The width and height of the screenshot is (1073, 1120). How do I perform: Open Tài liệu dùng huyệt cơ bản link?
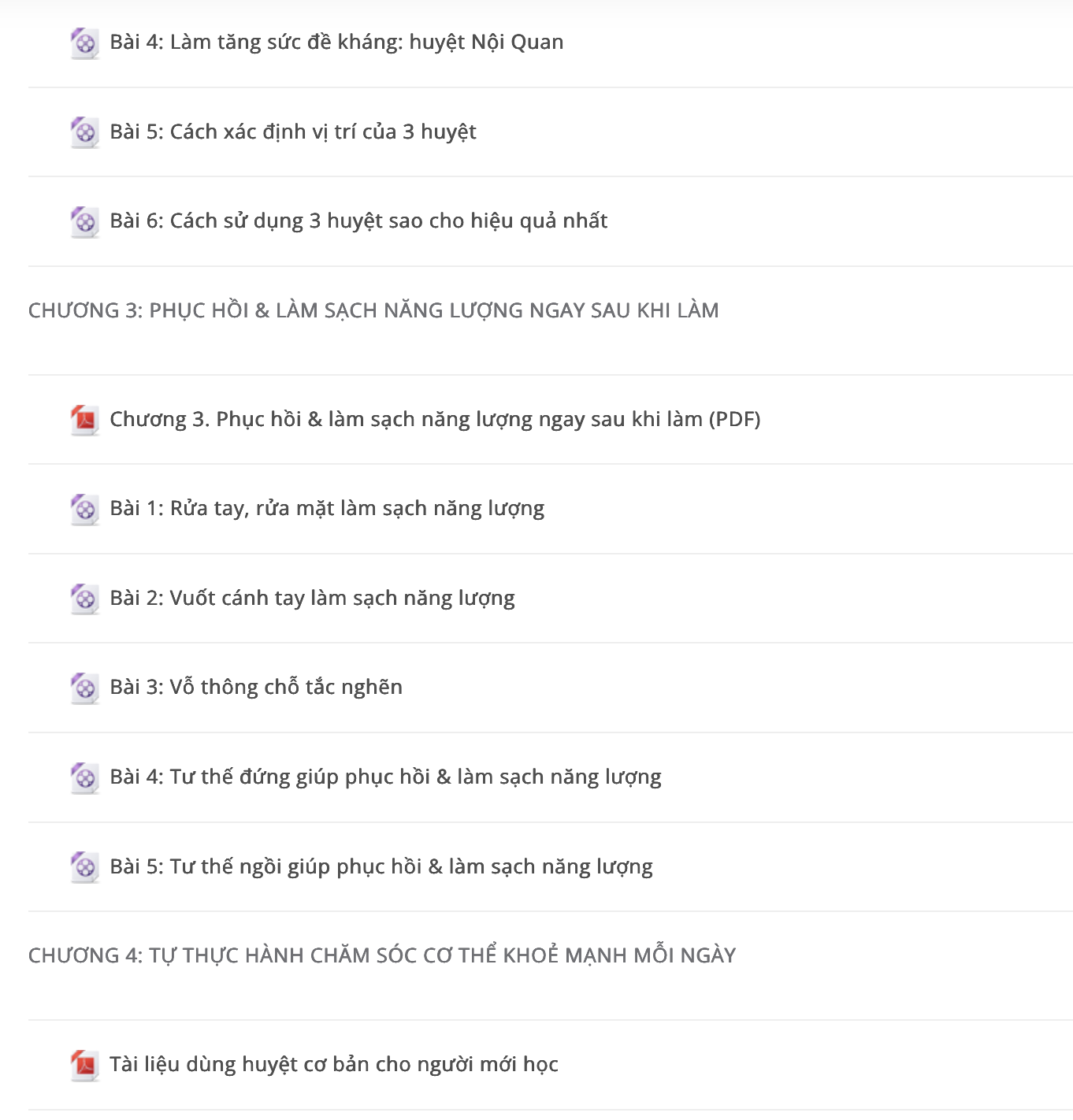pos(334,1065)
